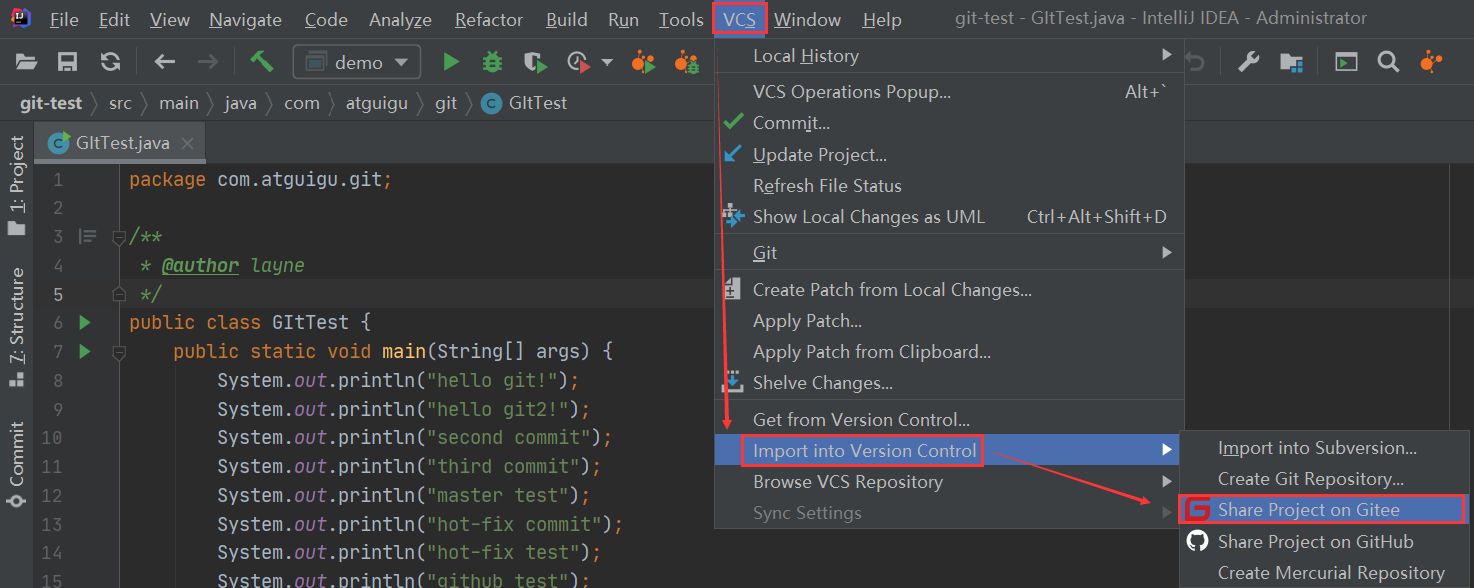Choose Create Git Repository...
This screenshot has width=1474, height=588.
[1323, 479]
